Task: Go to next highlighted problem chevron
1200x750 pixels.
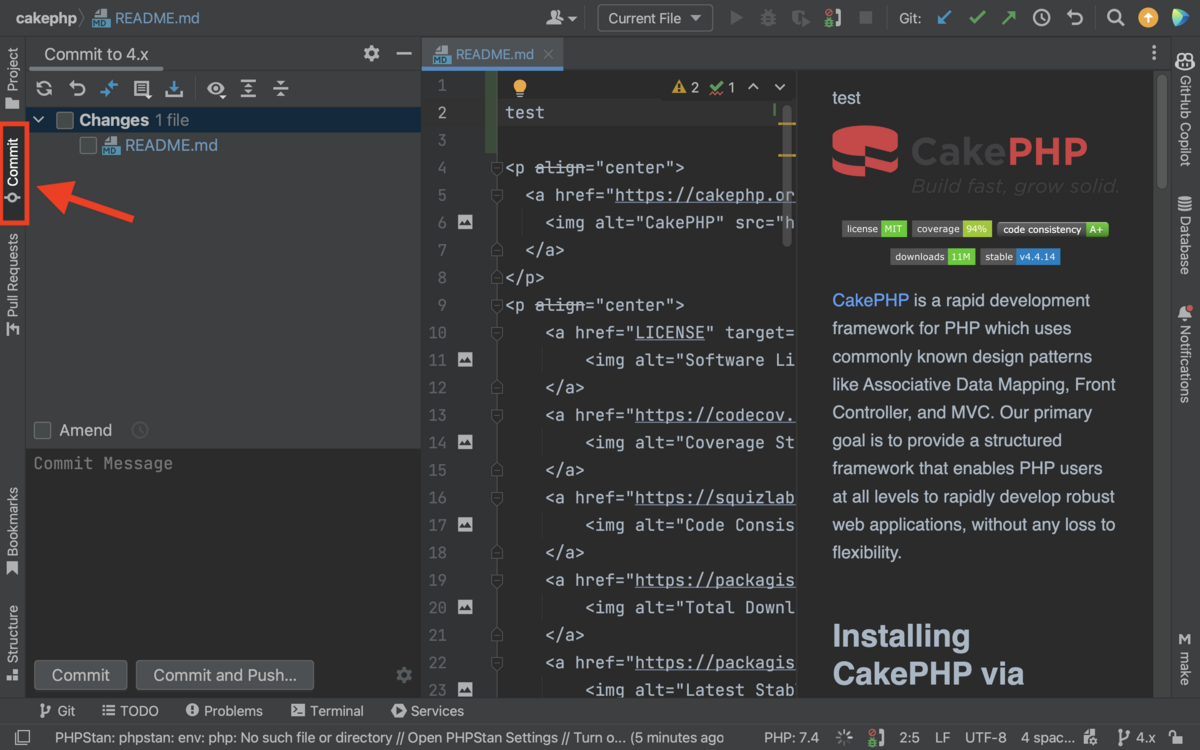Action: tap(780, 88)
